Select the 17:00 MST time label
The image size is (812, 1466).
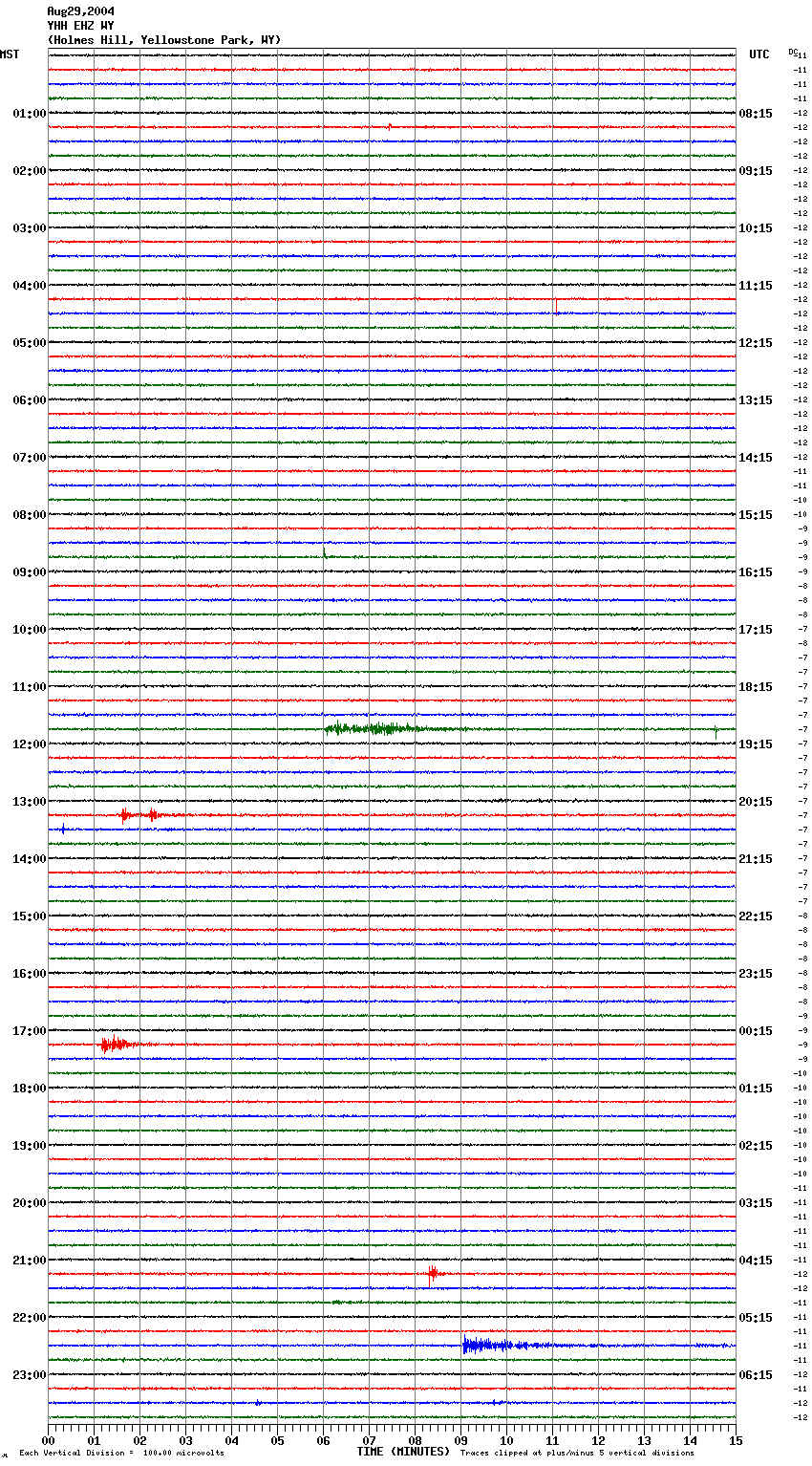pos(30,1031)
